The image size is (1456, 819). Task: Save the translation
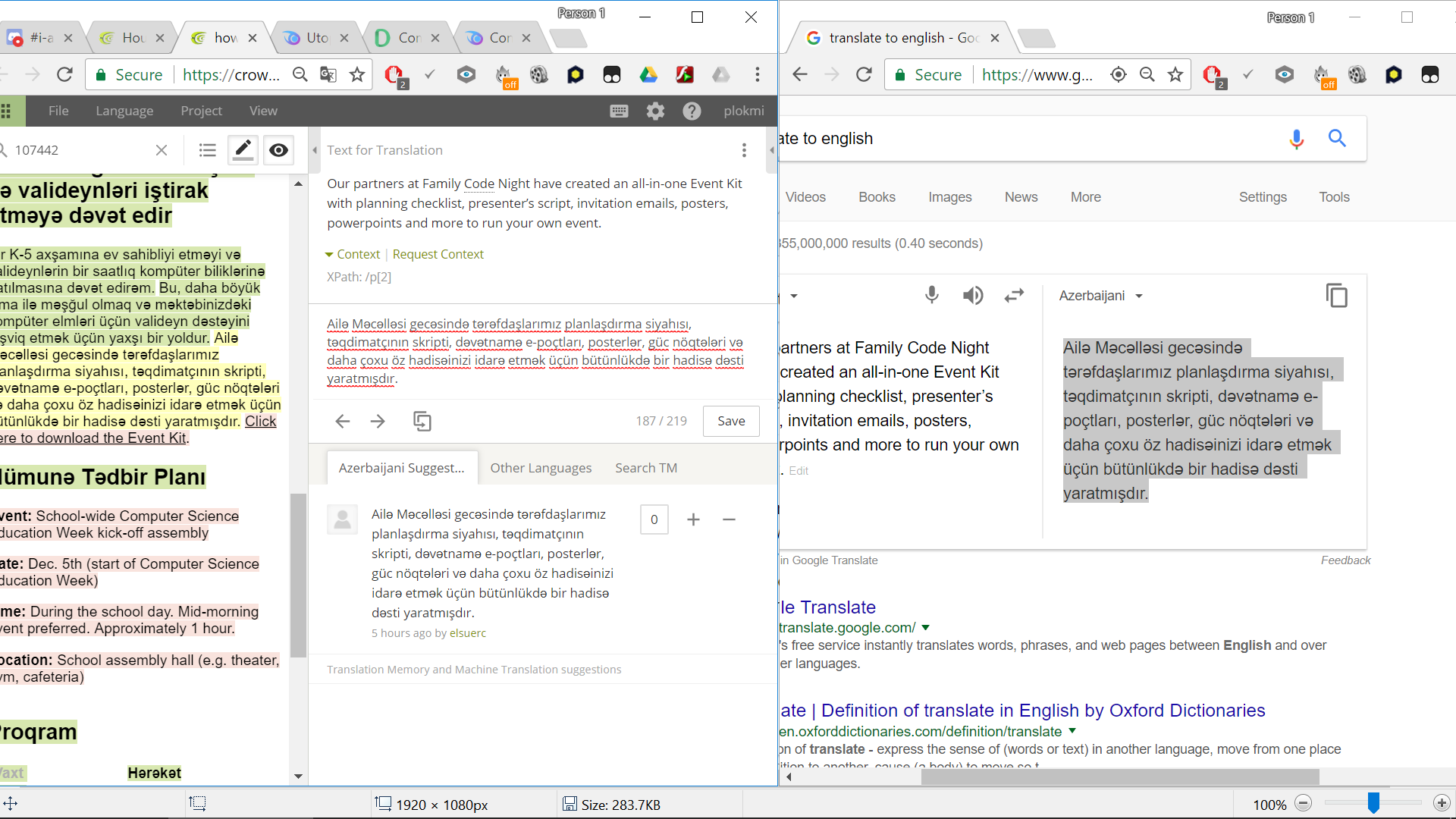coord(731,421)
